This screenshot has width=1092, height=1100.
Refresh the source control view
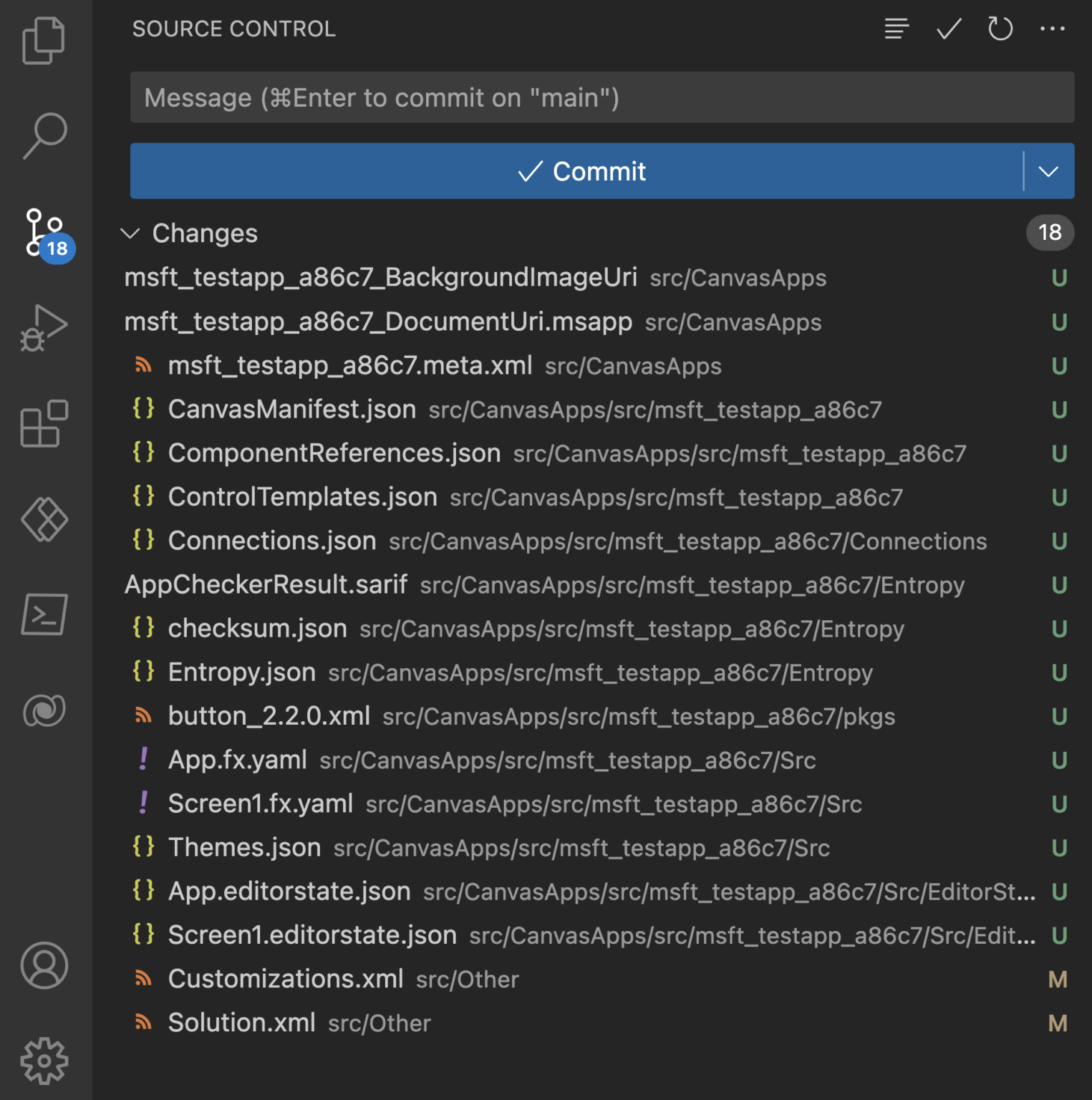1000,29
